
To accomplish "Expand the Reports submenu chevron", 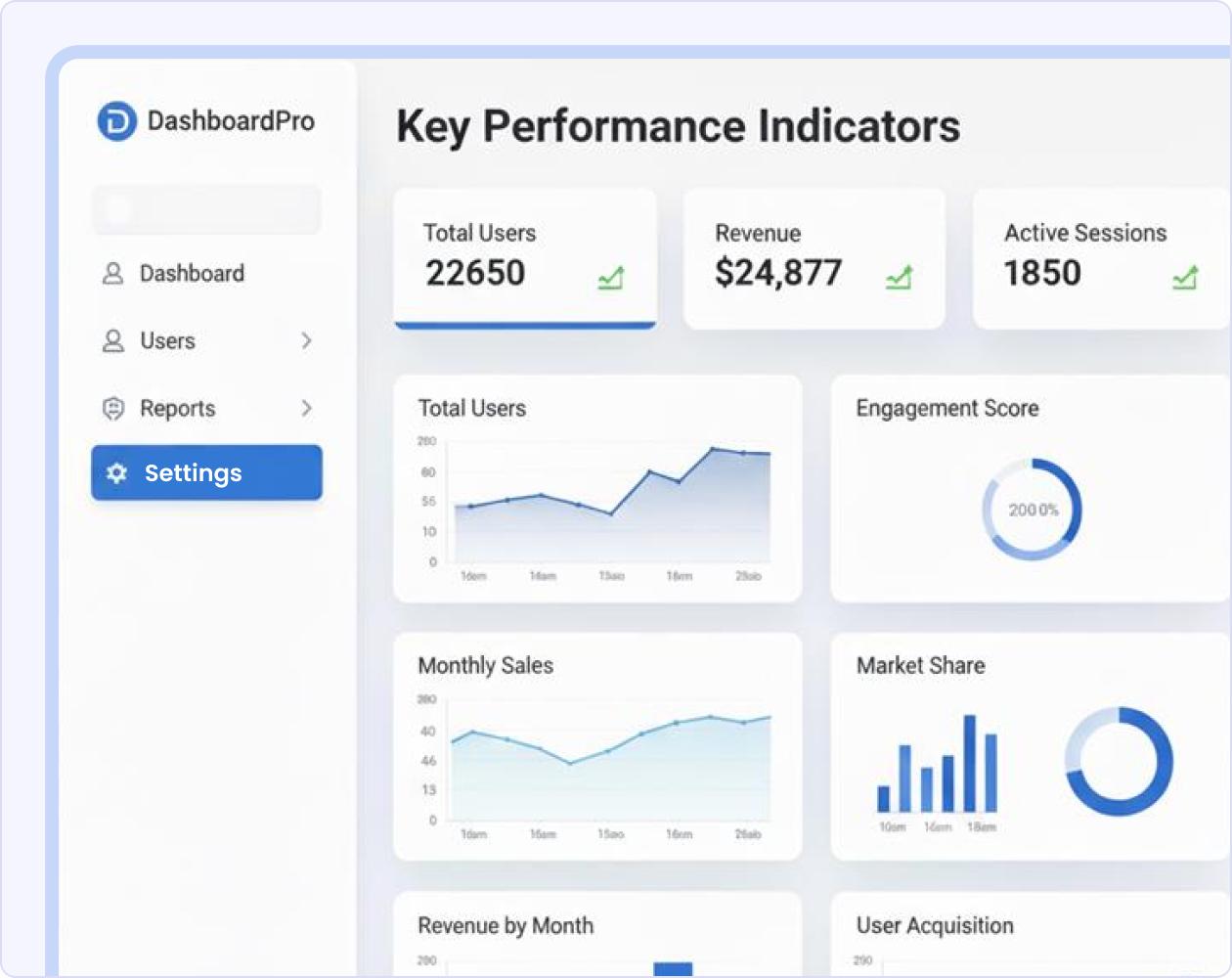I will click(x=306, y=408).
